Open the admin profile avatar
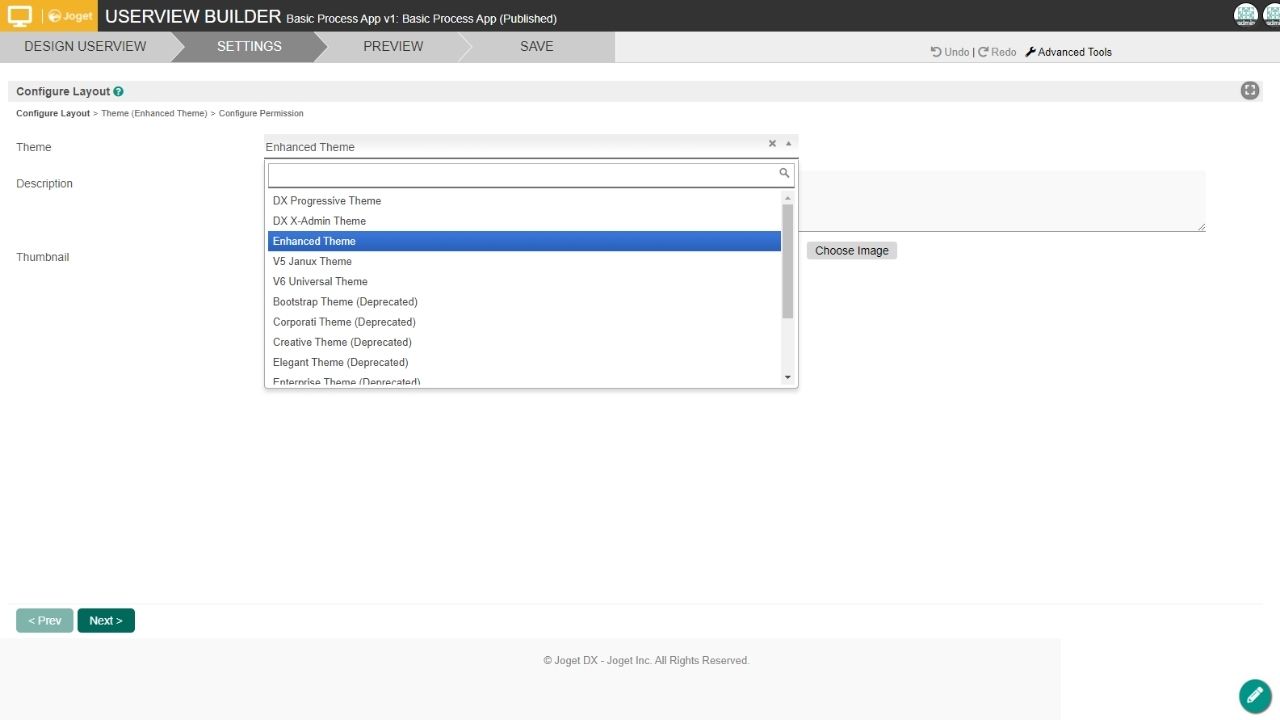1280x720 pixels. pyautogui.click(x=1246, y=15)
